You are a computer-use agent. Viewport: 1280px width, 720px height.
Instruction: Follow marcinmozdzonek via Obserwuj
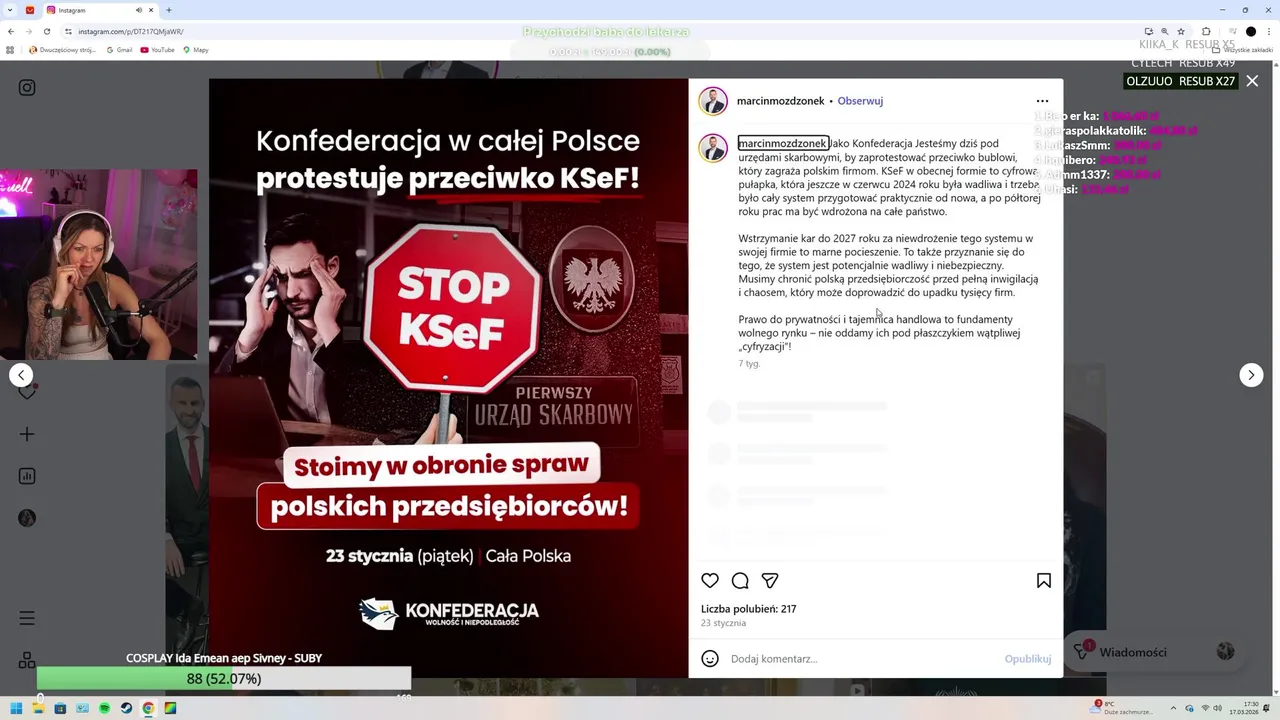click(x=860, y=101)
